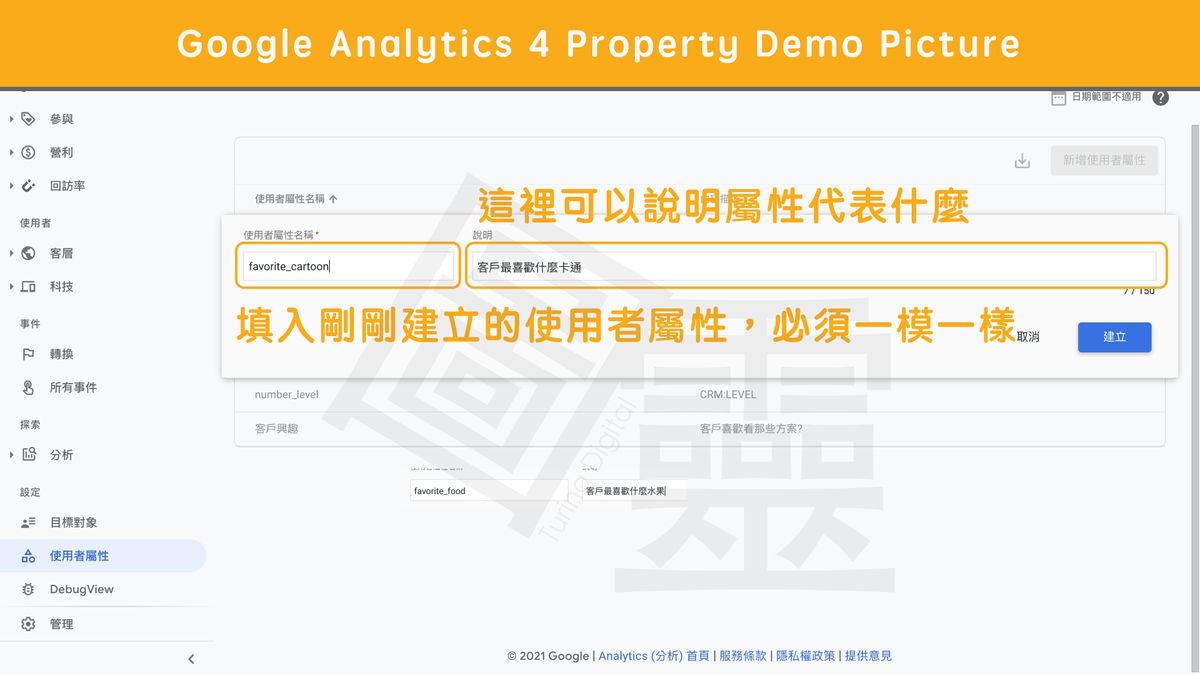Image resolution: width=1200 pixels, height=675 pixels.
Task: Open the 提供意見 link
Action: point(868,656)
